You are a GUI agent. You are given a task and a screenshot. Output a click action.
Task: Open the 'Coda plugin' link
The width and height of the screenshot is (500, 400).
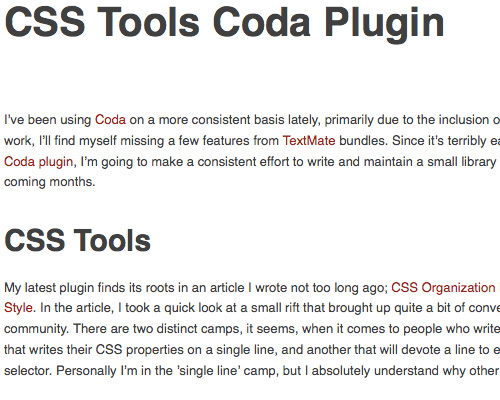click(38, 162)
